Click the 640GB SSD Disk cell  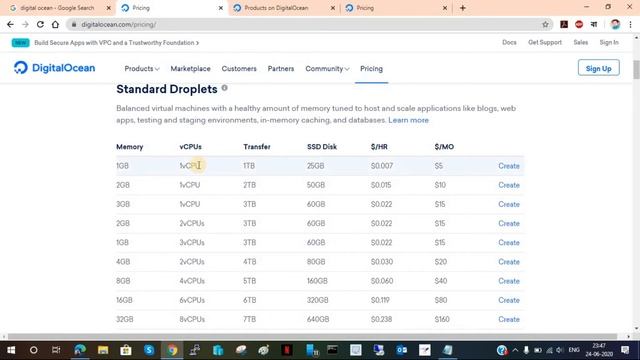(318, 319)
